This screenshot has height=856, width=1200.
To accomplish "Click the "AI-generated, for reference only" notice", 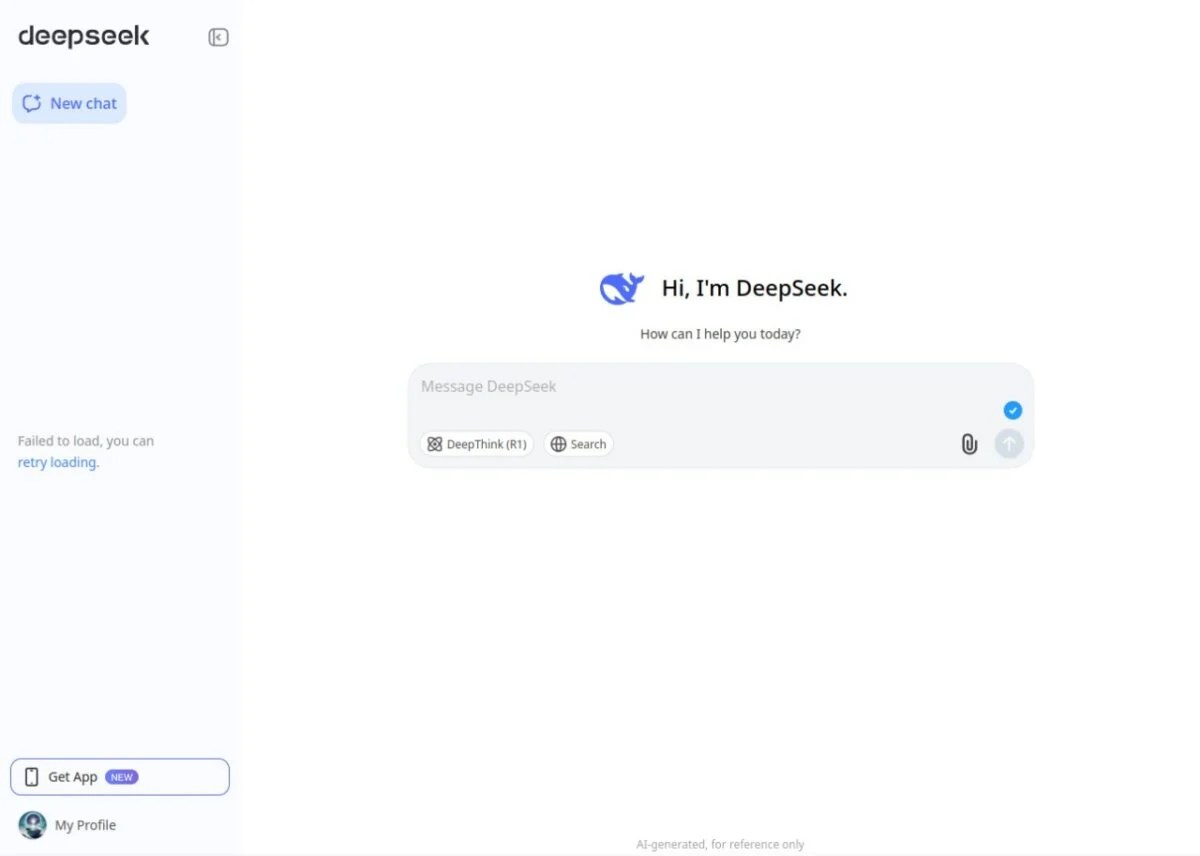I will point(720,845).
